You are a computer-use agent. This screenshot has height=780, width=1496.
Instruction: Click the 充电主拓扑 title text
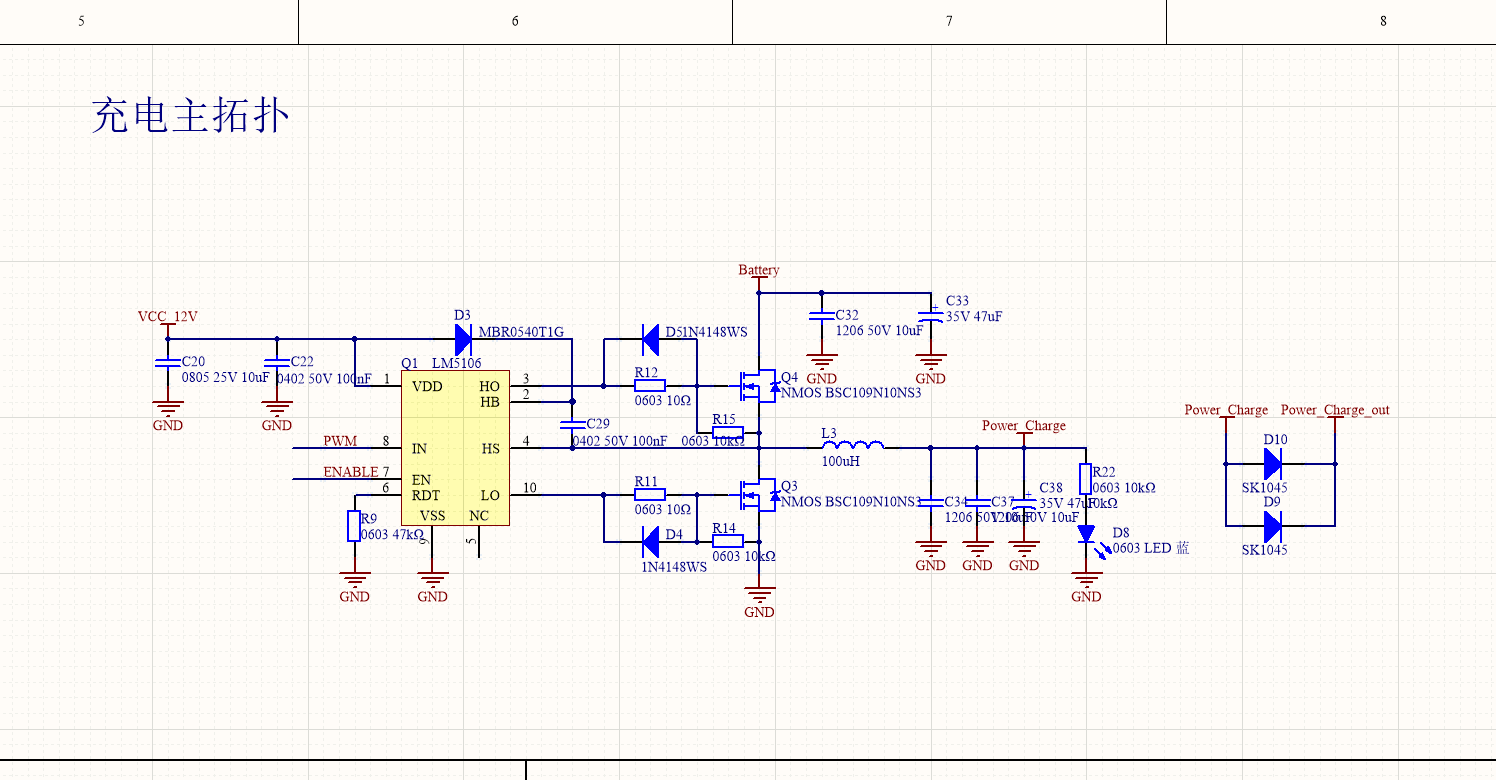190,116
